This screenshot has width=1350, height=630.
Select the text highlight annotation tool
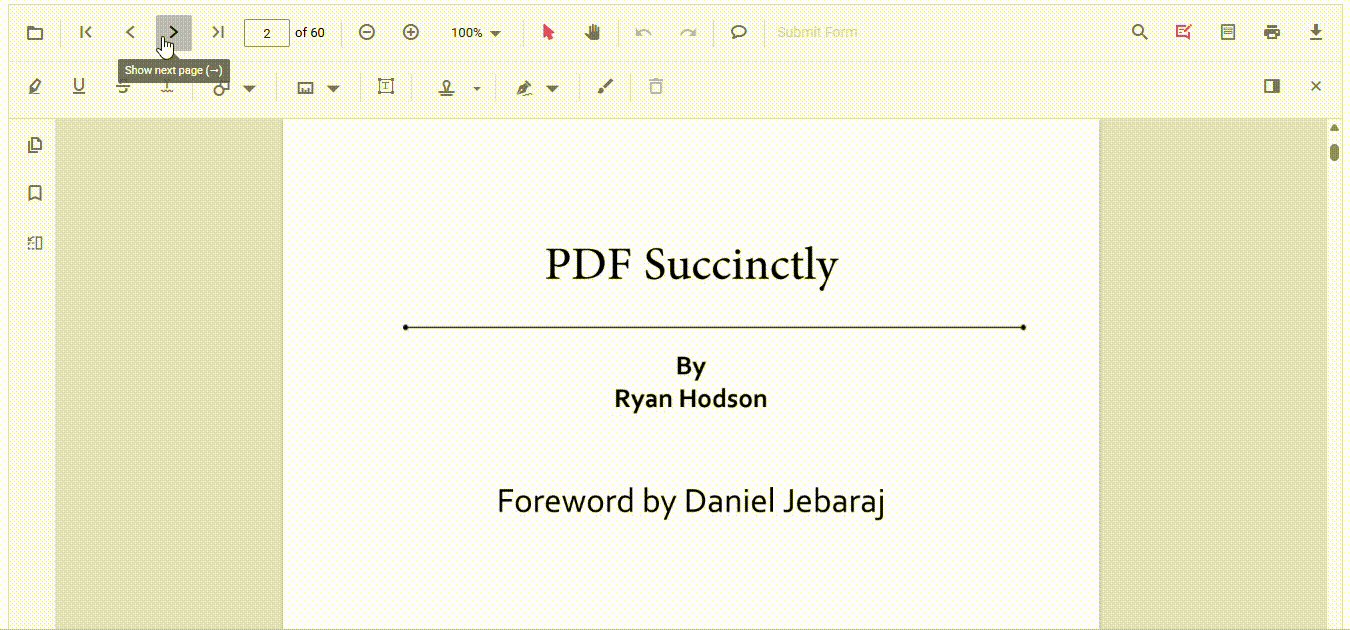[35, 87]
